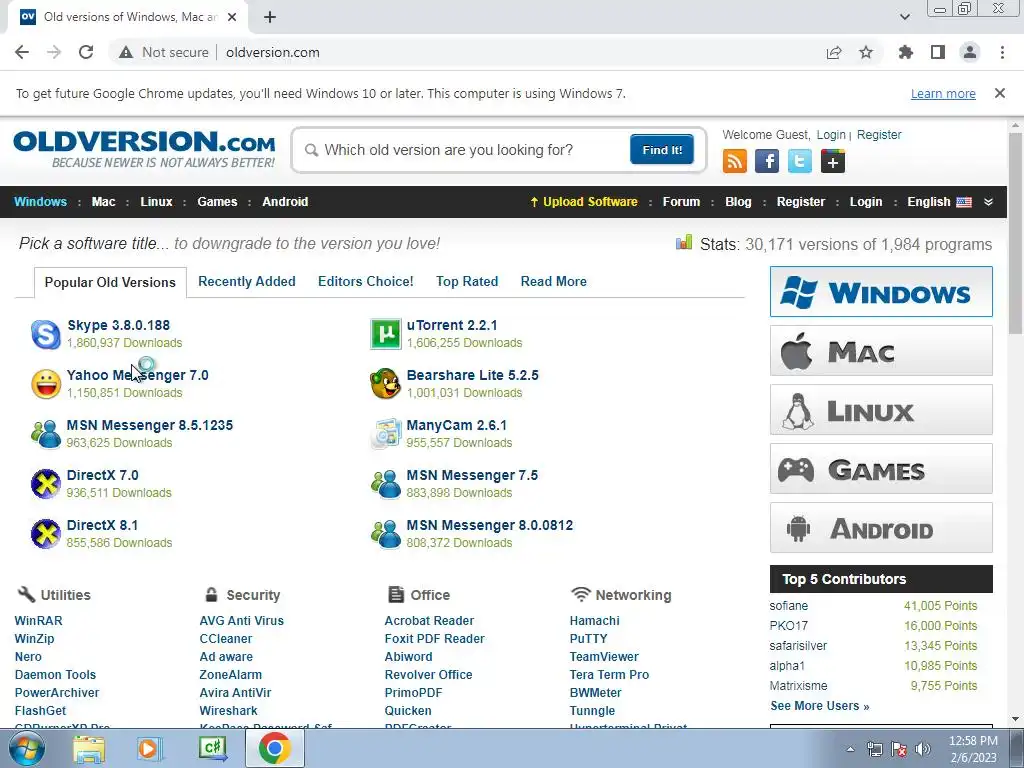Image resolution: width=1024 pixels, height=768 pixels.
Task: Click the RSS feed icon
Action: tap(735, 161)
